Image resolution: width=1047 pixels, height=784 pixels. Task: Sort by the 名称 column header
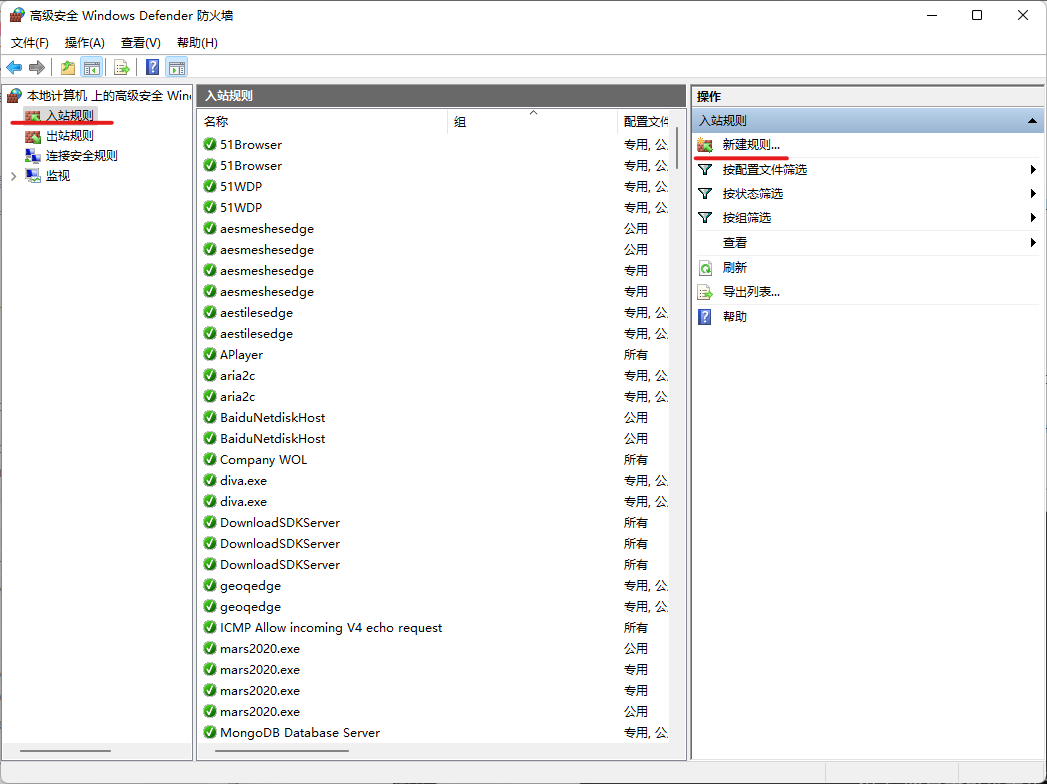click(x=323, y=122)
